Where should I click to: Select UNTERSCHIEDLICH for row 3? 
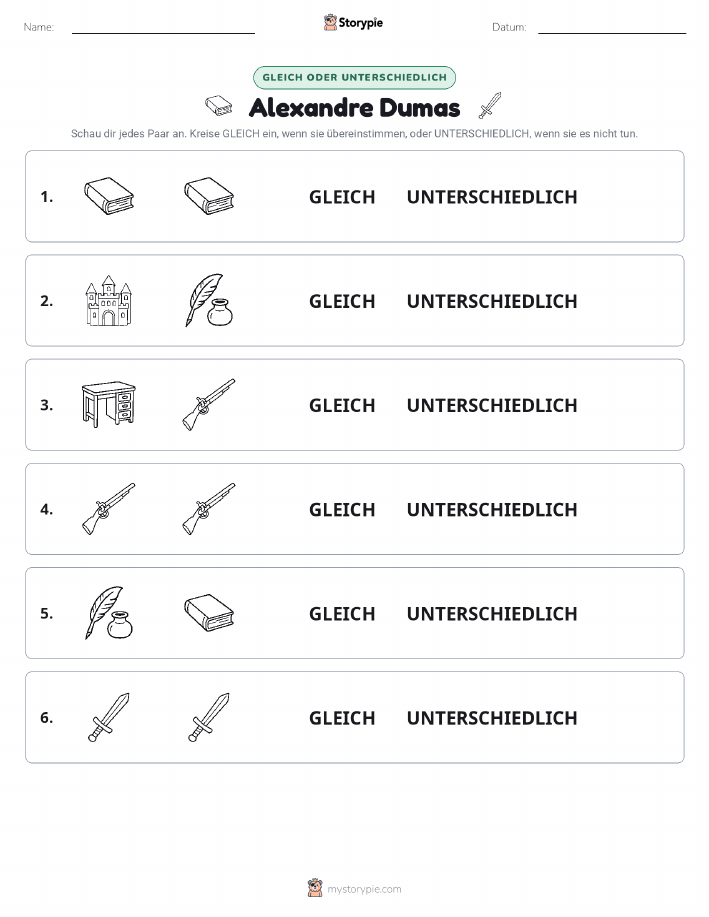[x=492, y=405]
